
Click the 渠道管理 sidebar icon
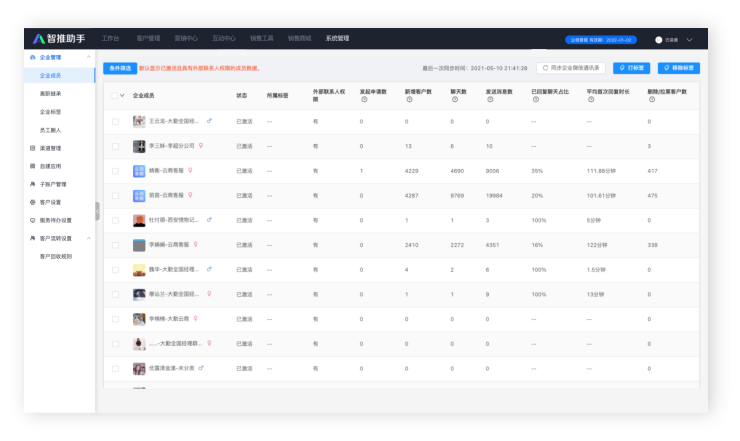[33, 148]
